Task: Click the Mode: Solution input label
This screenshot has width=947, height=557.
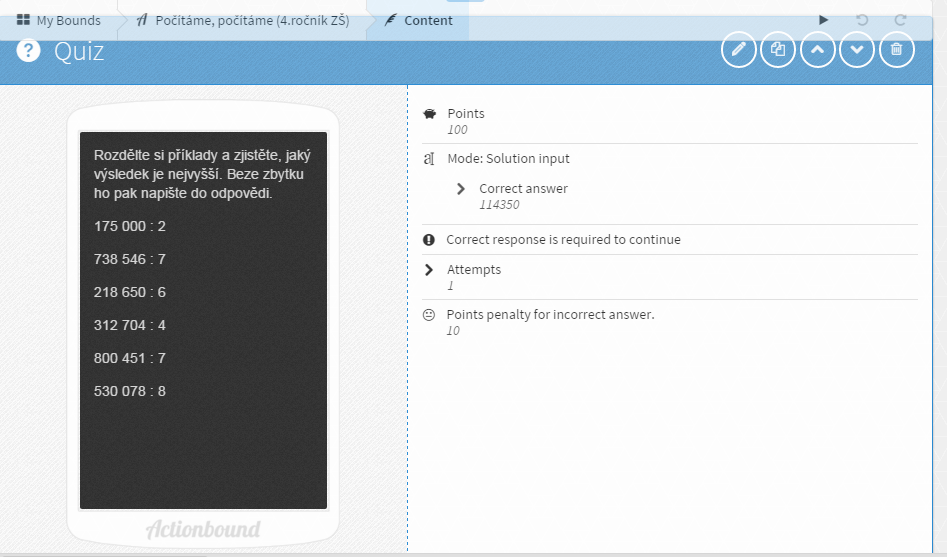Action: coord(509,158)
